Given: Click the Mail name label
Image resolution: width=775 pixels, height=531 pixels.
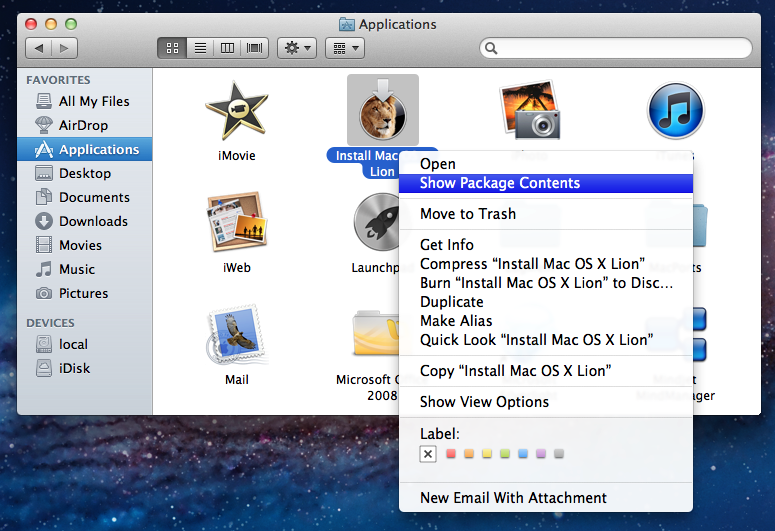Looking at the screenshot, I should click(x=237, y=380).
